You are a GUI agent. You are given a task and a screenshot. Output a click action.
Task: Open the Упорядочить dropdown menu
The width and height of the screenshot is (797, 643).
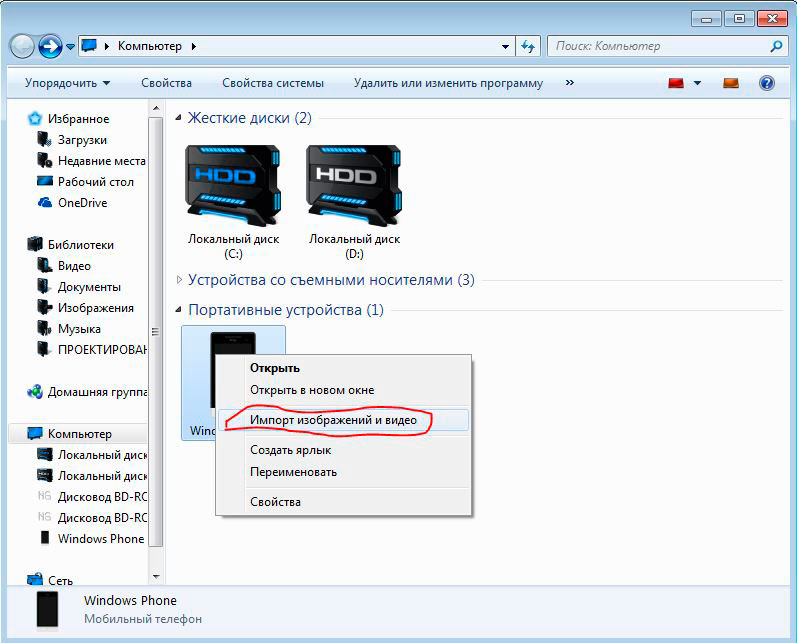coord(67,83)
